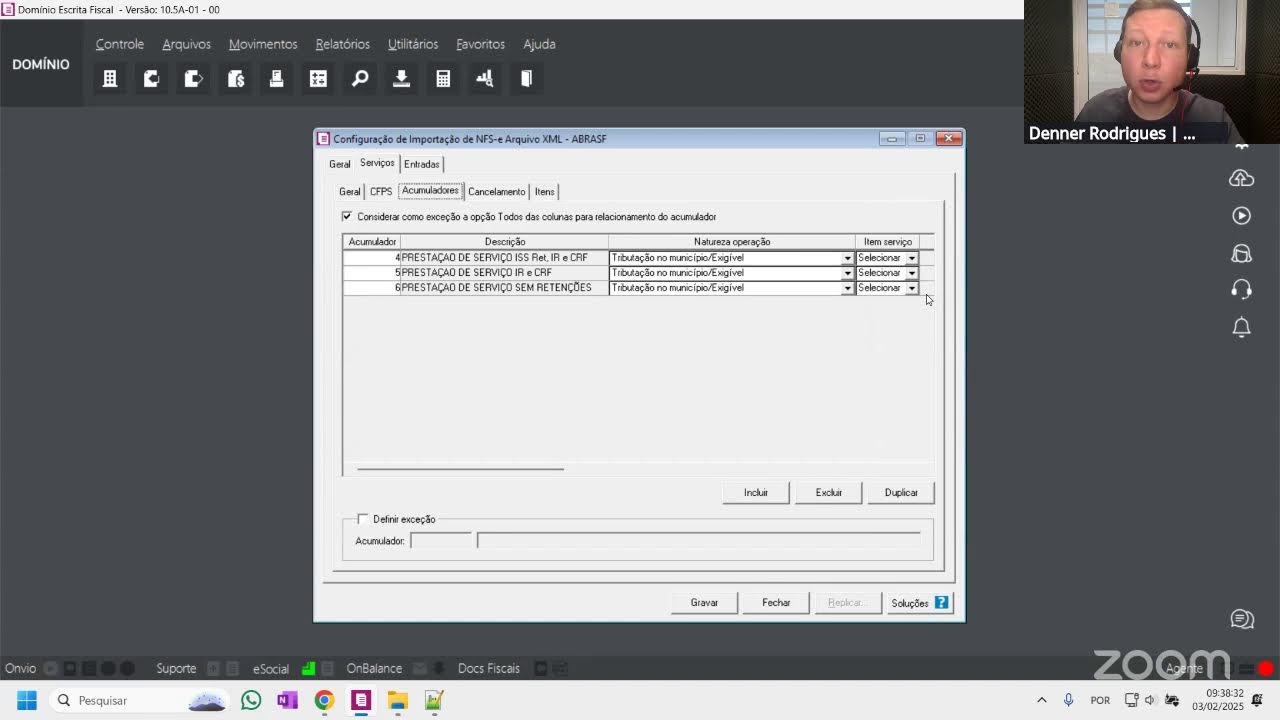
Task: Click the Acumulador code input field
Action: (441, 541)
